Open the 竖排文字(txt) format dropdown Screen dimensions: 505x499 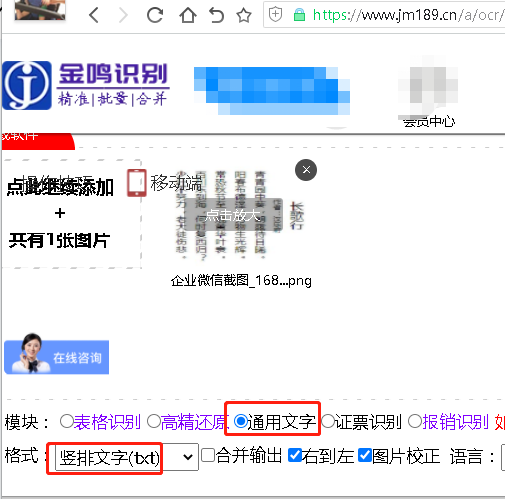[x=127, y=457]
